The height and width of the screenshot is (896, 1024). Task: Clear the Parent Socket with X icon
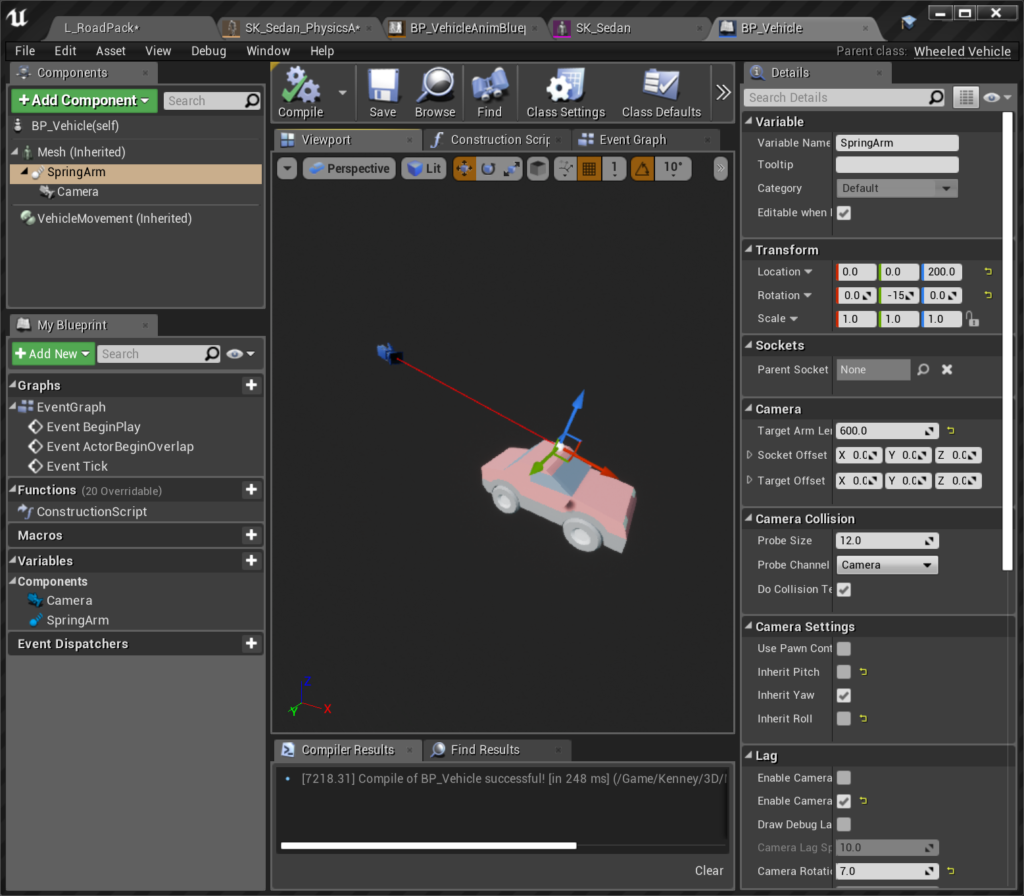947,370
